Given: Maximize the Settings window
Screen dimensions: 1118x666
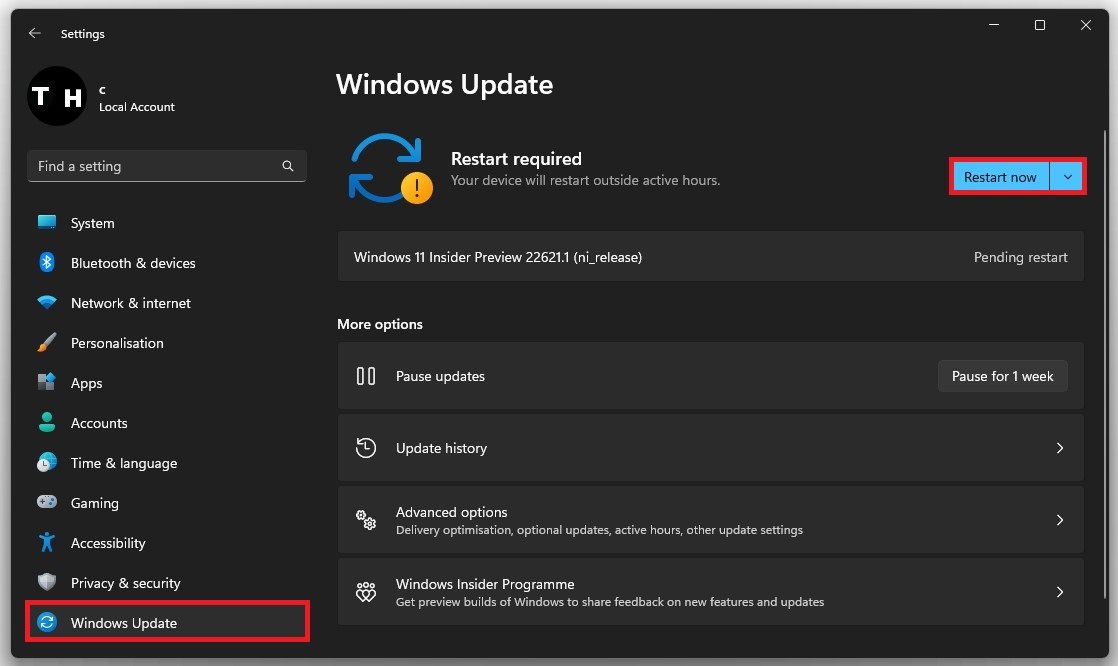Looking at the screenshot, I should point(1040,25).
